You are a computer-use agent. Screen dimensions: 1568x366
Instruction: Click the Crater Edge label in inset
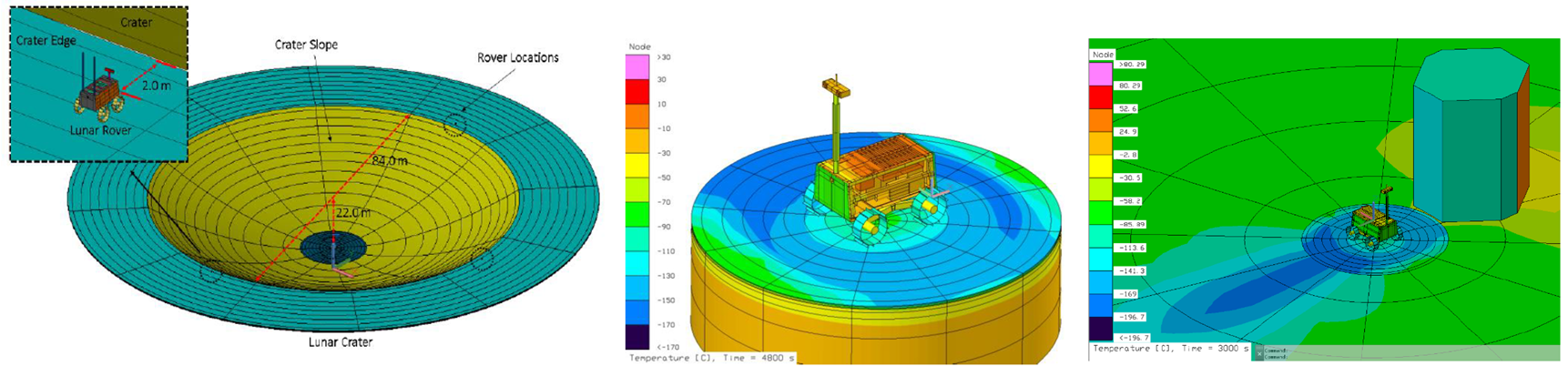tap(46, 41)
